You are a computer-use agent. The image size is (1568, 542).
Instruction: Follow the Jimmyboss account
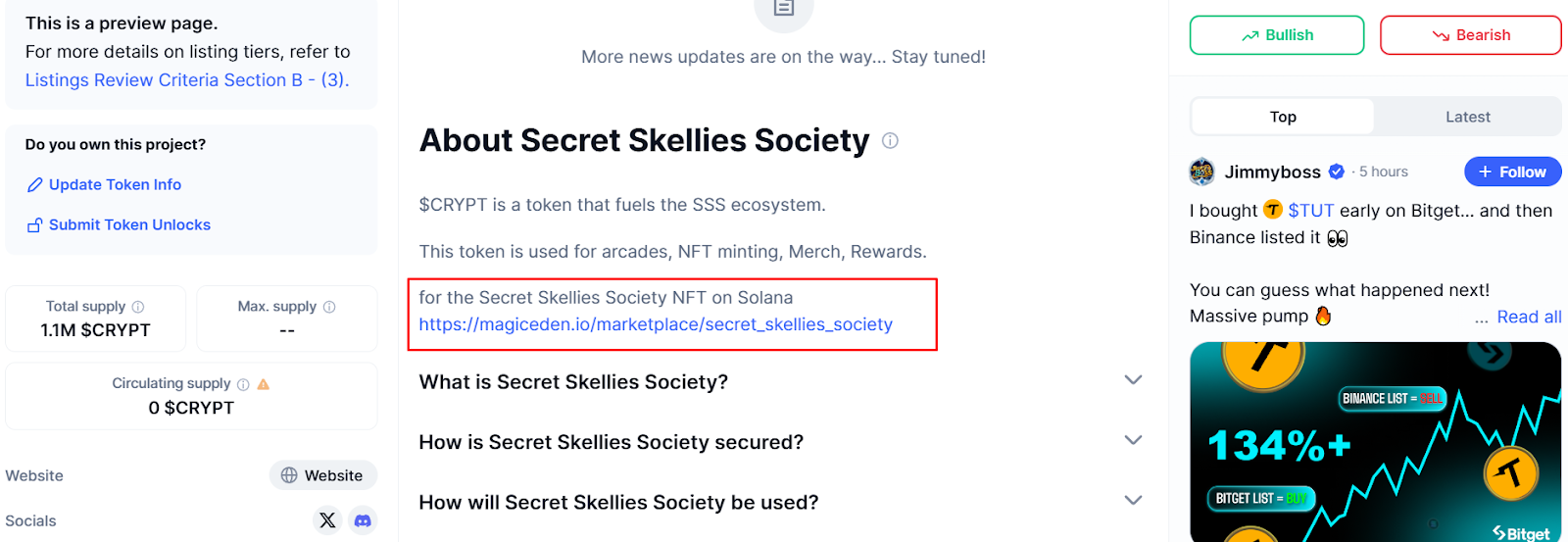1512,172
